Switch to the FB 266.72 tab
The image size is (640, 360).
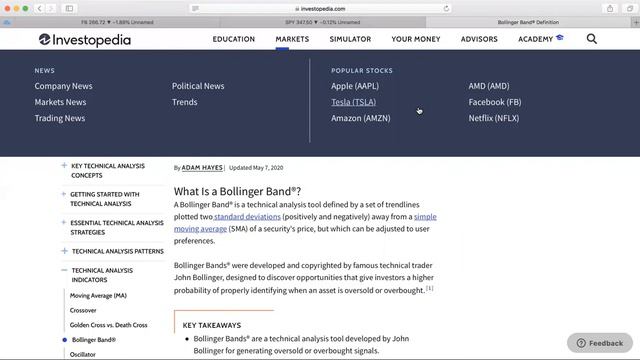pyautogui.click(x=117, y=22)
